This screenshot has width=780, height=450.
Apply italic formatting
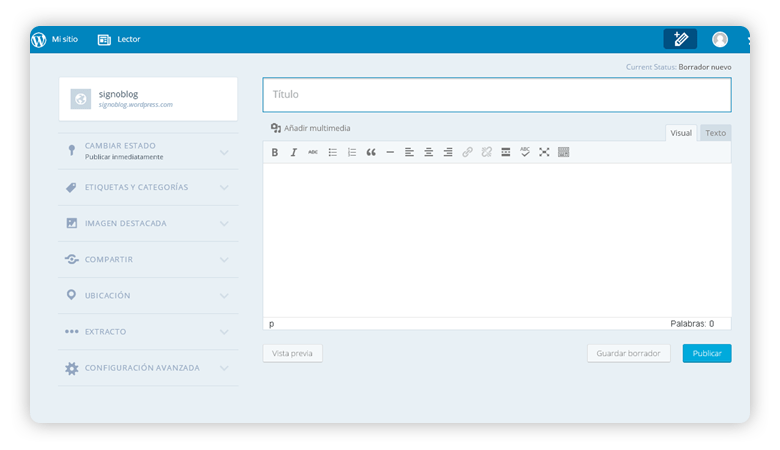(x=293, y=152)
